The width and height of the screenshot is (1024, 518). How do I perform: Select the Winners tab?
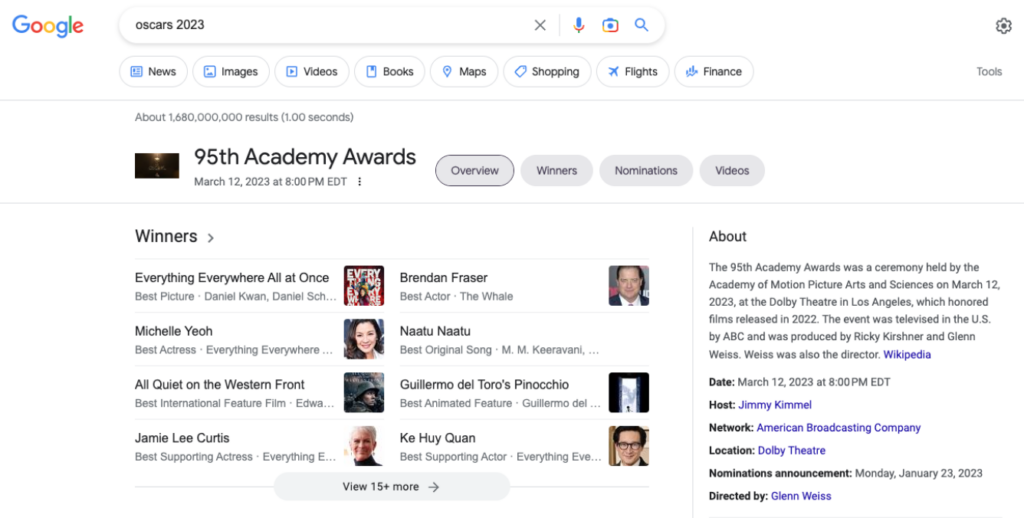click(x=556, y=171)
